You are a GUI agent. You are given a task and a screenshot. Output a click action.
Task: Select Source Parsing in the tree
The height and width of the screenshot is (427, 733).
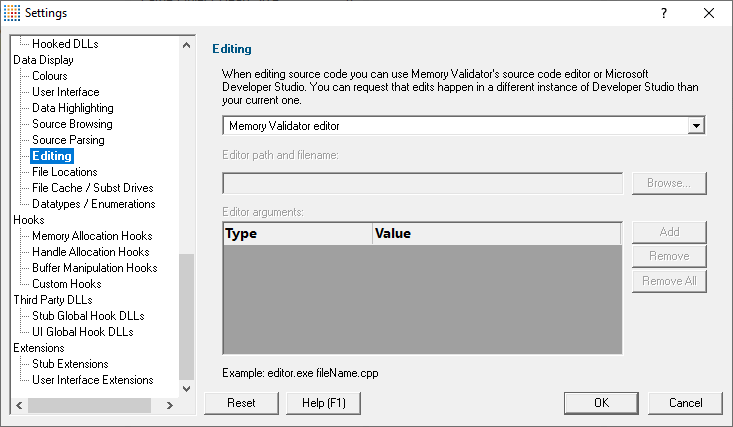tap(68, 140)
